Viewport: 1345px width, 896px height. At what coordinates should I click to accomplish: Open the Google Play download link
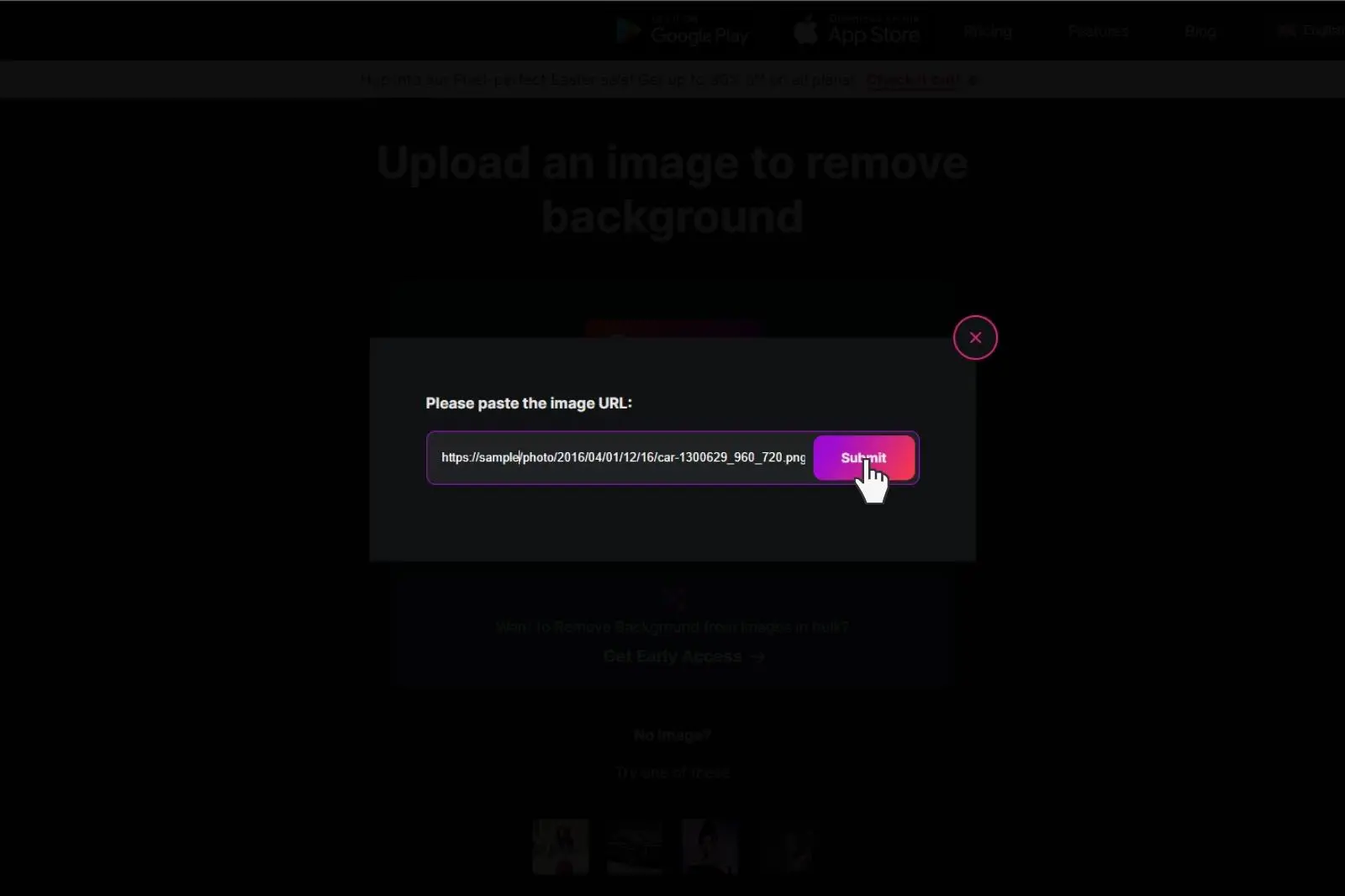pos(682,31)
